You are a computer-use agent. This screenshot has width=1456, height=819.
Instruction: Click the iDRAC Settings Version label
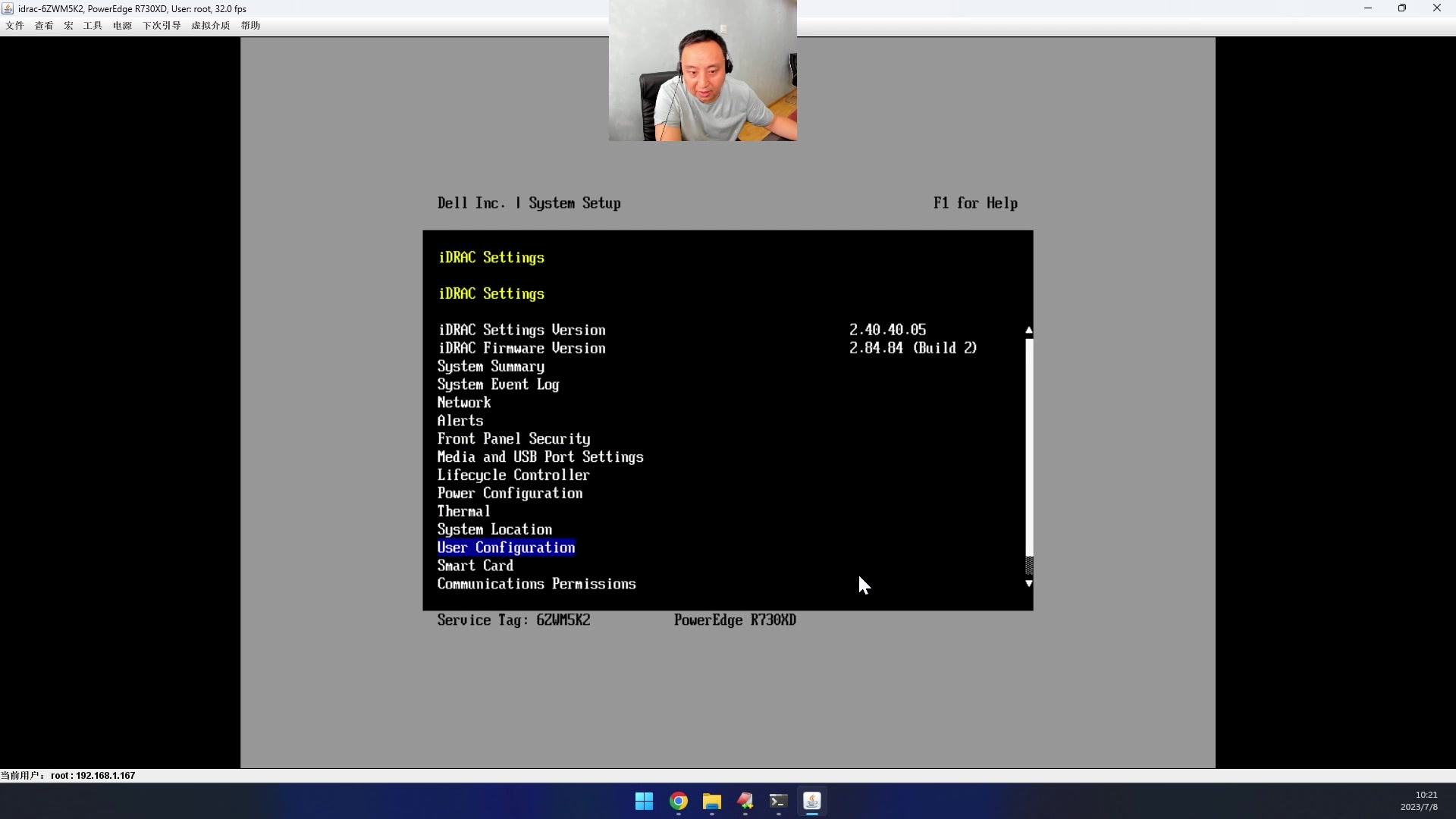[x=522, y=330]
